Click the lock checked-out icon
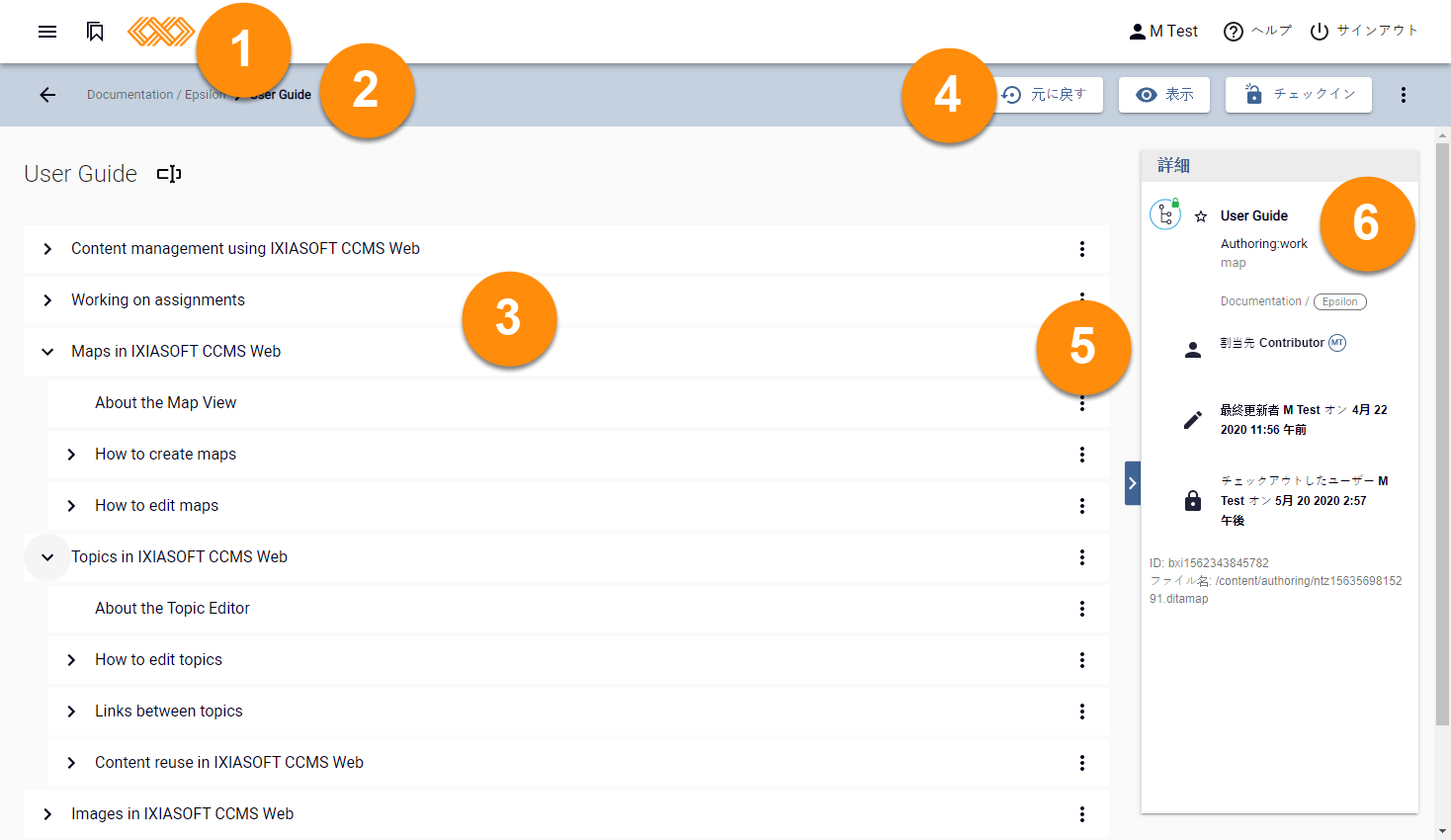The height and width of the screenshot is (840, 1451). (1193, 500)
